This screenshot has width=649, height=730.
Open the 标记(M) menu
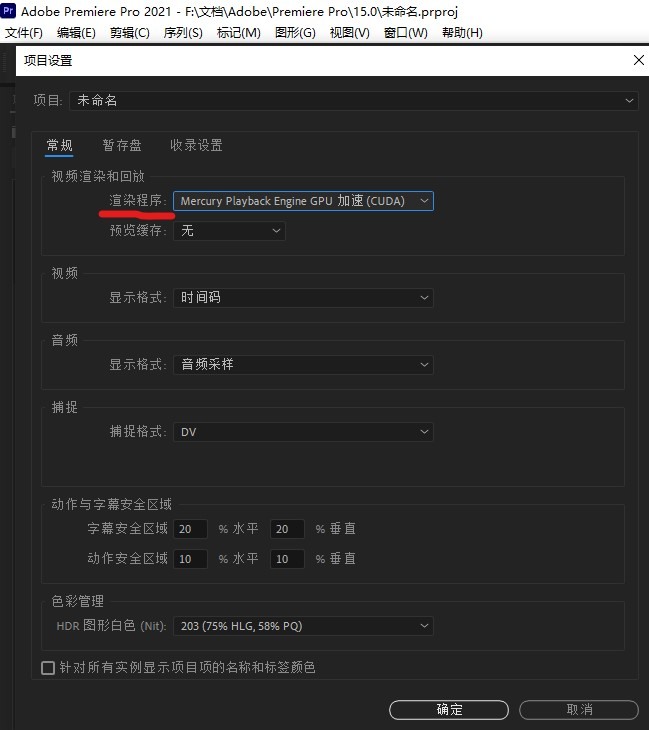[x=239, y=33]
